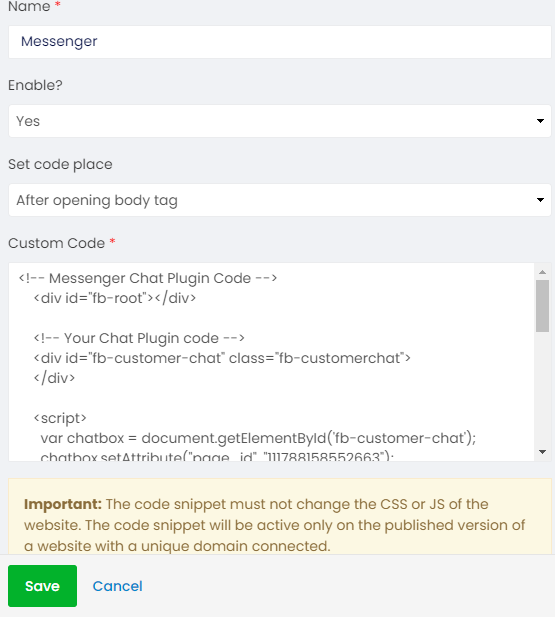
Task: Save the custom code settings
Action: tap(43, 586)
